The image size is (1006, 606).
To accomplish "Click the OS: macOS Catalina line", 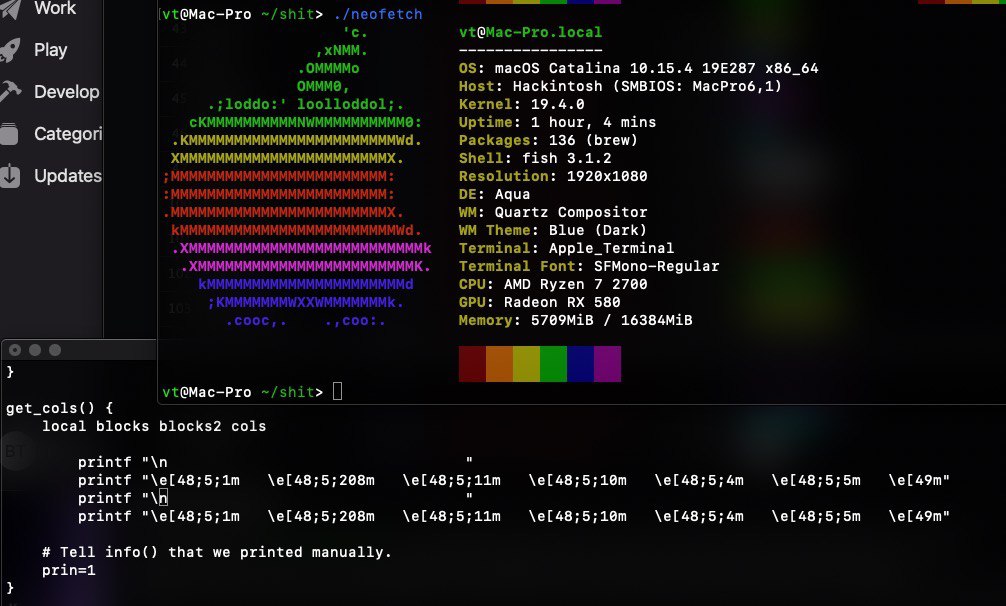I will [638, 68].
